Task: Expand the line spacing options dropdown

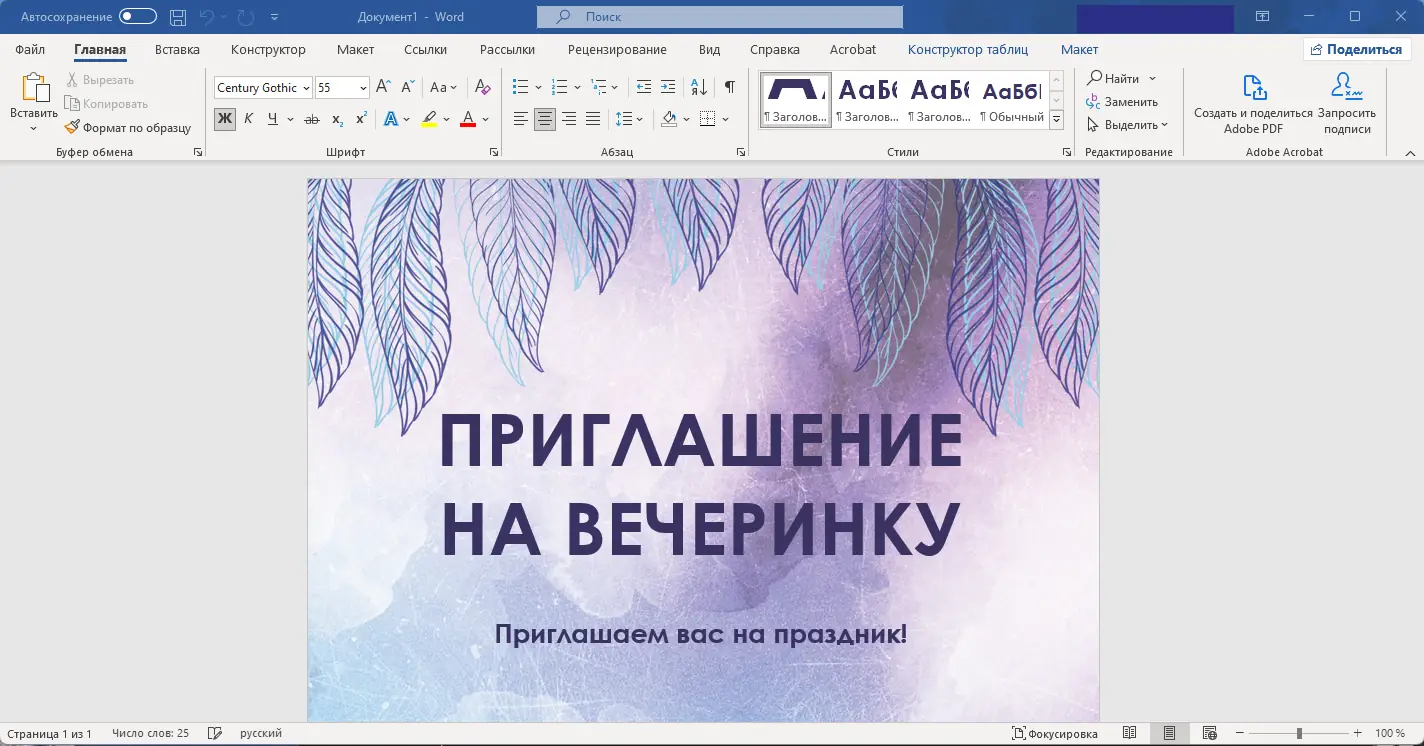Action: tap(640, 119)
